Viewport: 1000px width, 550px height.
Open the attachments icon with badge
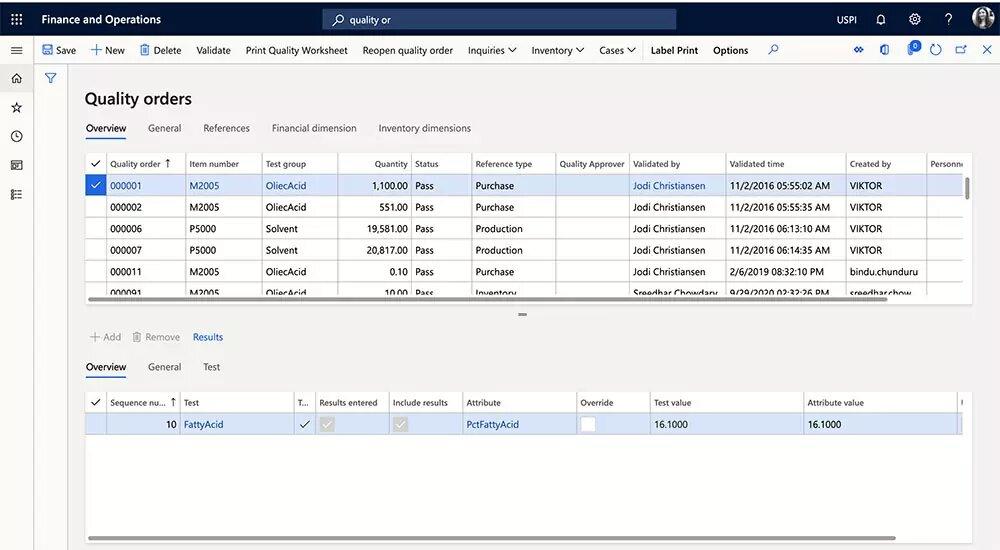(913, 48)
